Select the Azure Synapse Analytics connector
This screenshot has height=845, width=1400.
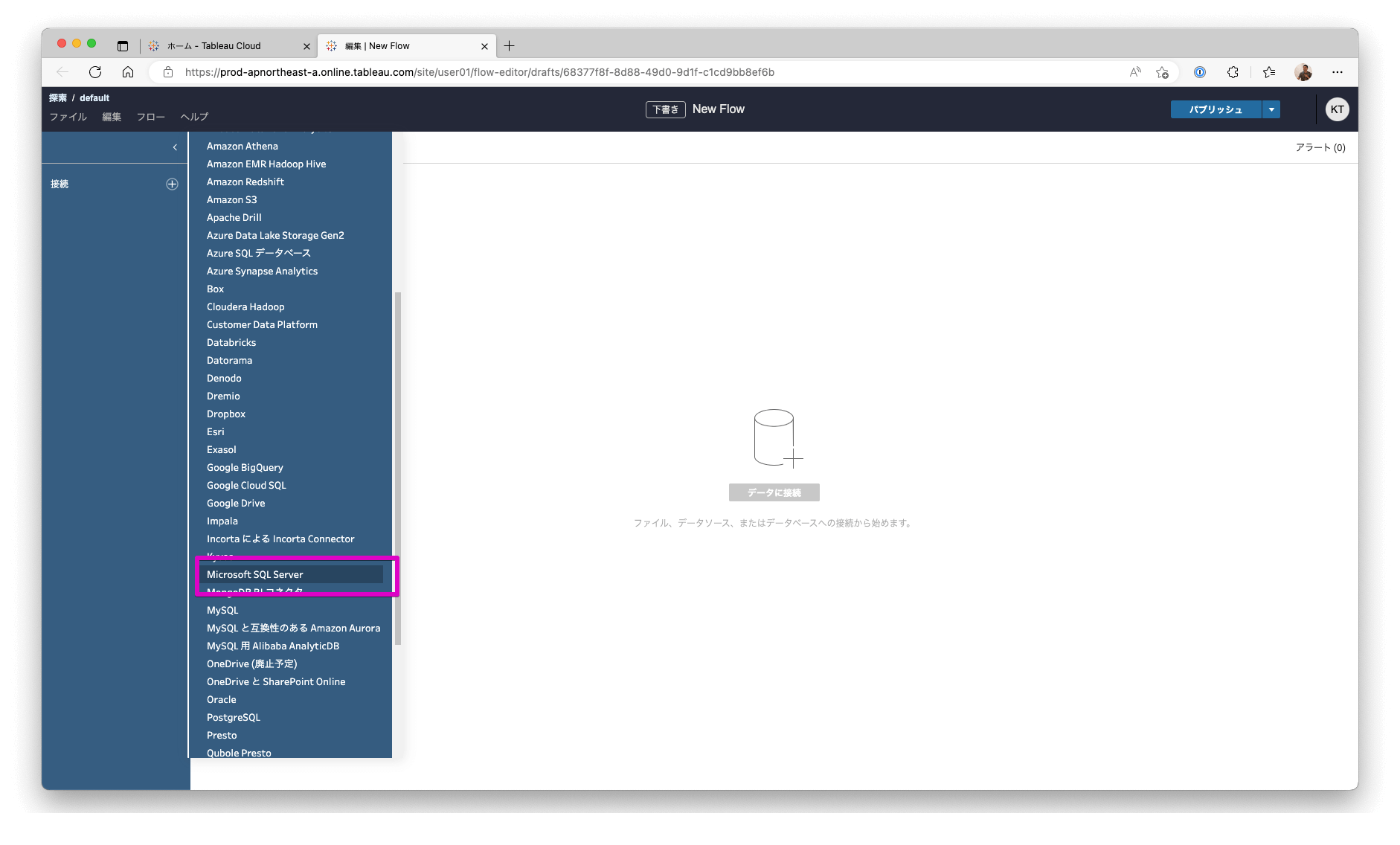291,271
